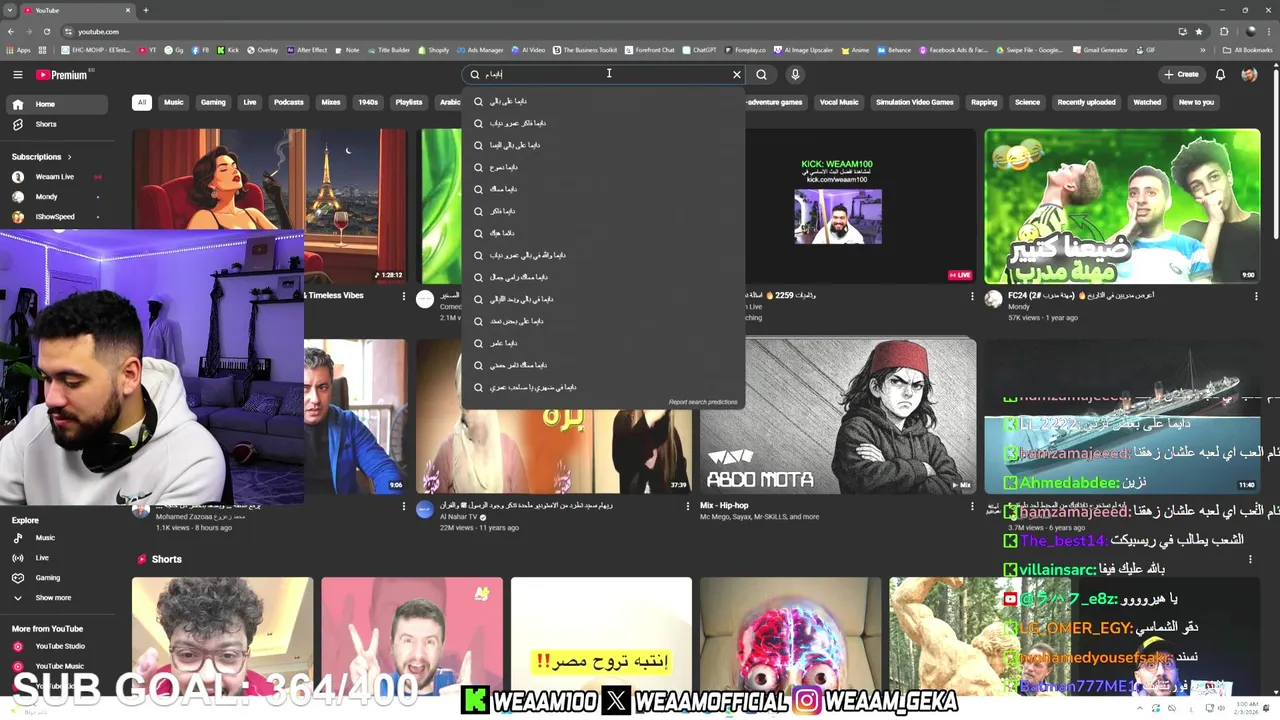Screen dimensions: 1280x720
Task: Open more options for Timeless Vibes video
Action: pos(404,296)
